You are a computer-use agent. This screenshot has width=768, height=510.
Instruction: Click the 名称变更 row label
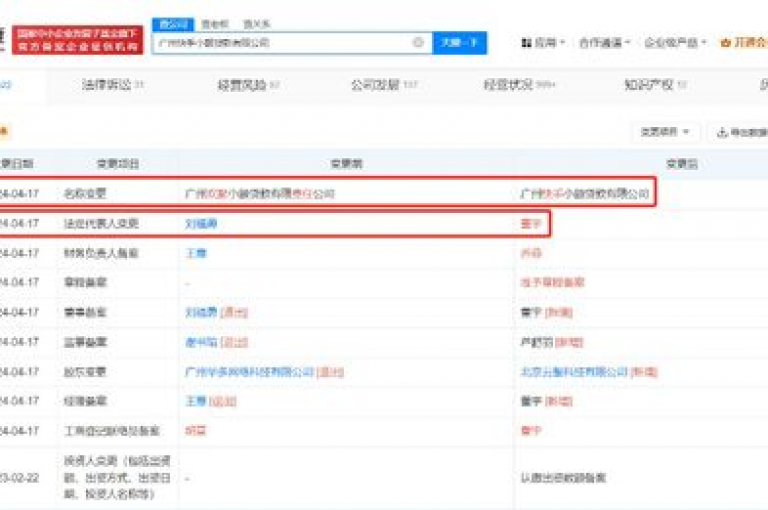pyautogui.click(x=85, y=194)
